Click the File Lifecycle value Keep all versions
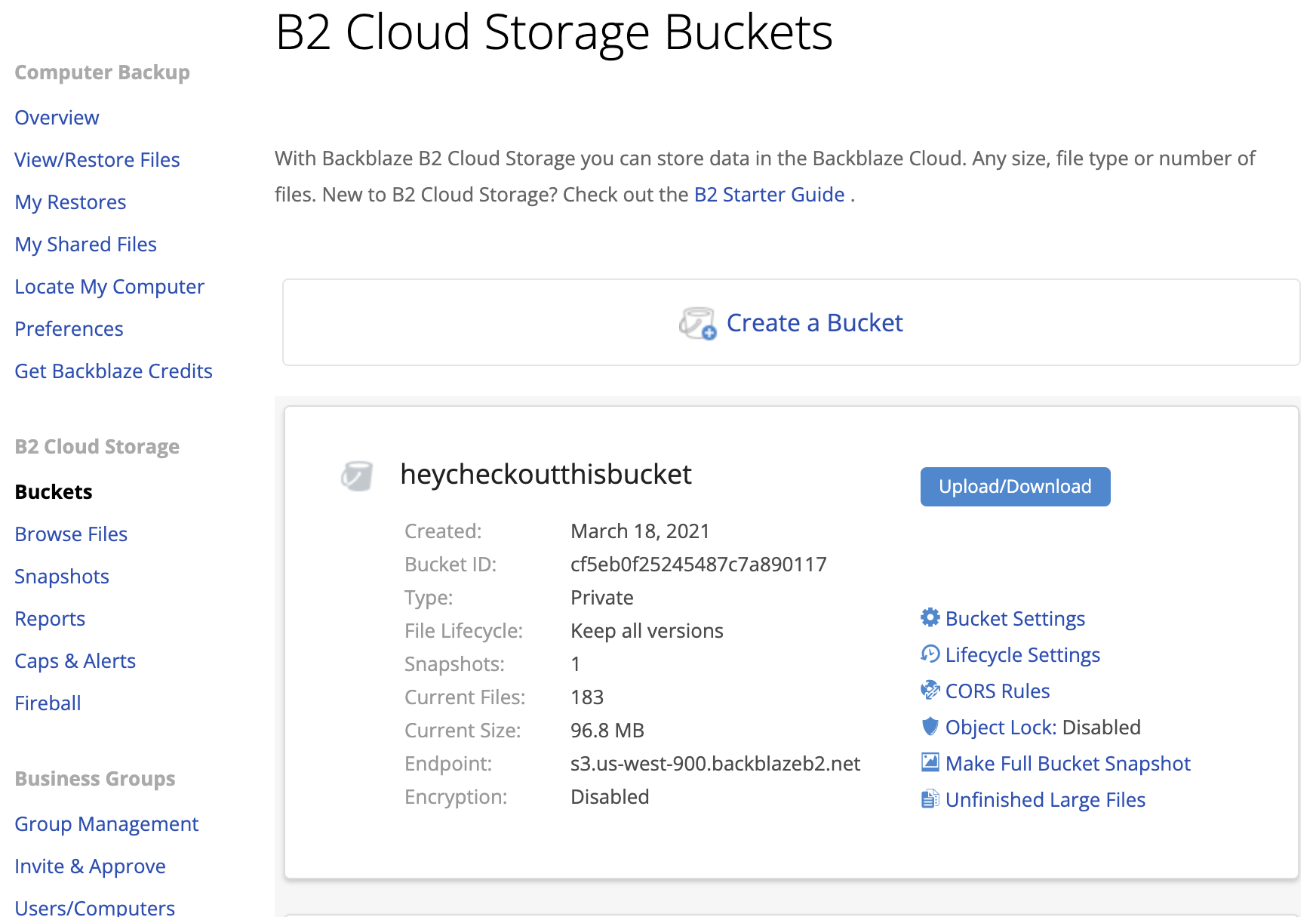Viewport: 1316px width, 917px height. click(647, 631)
